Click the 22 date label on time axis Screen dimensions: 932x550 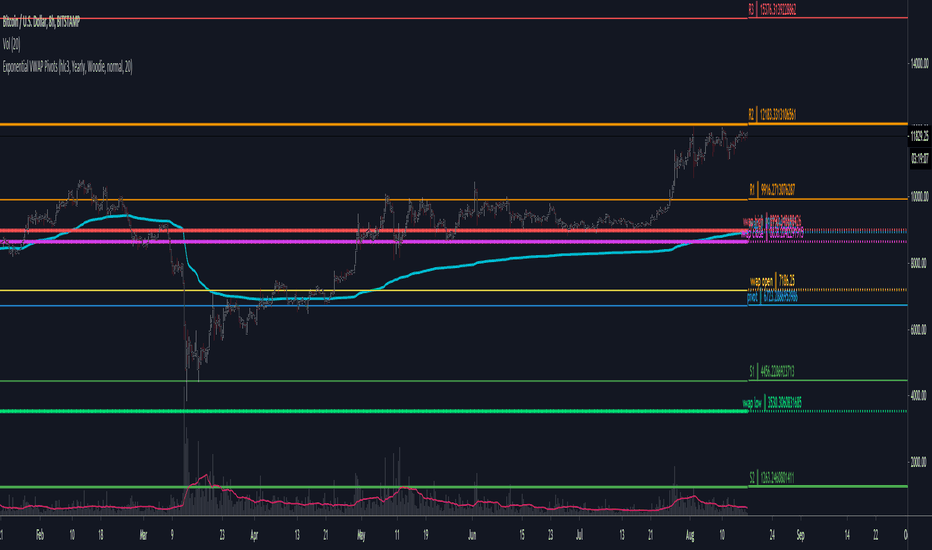click(876, 535)
